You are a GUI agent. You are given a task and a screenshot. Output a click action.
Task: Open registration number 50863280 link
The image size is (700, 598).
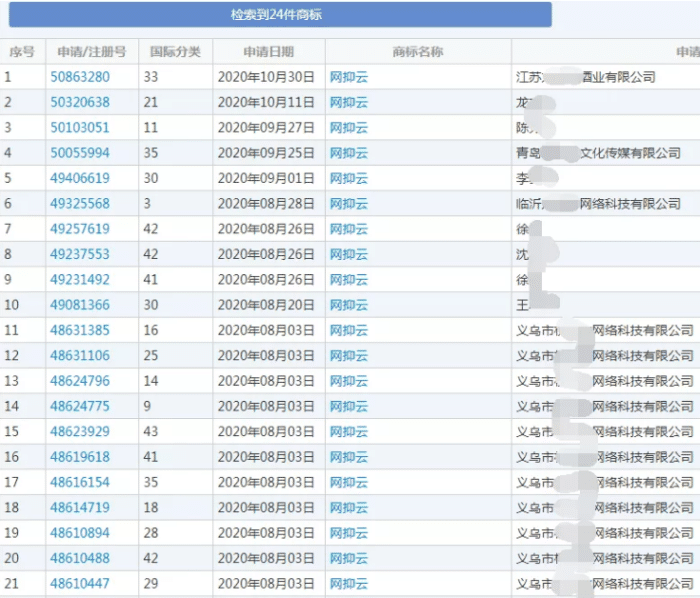click(x=80, y=77)
